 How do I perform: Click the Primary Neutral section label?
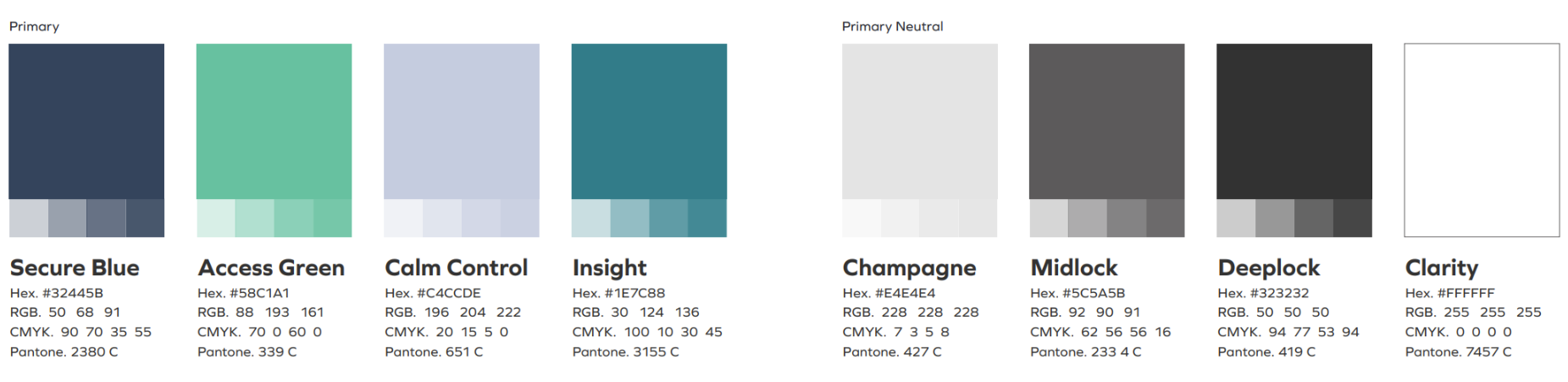click(893, 26)
